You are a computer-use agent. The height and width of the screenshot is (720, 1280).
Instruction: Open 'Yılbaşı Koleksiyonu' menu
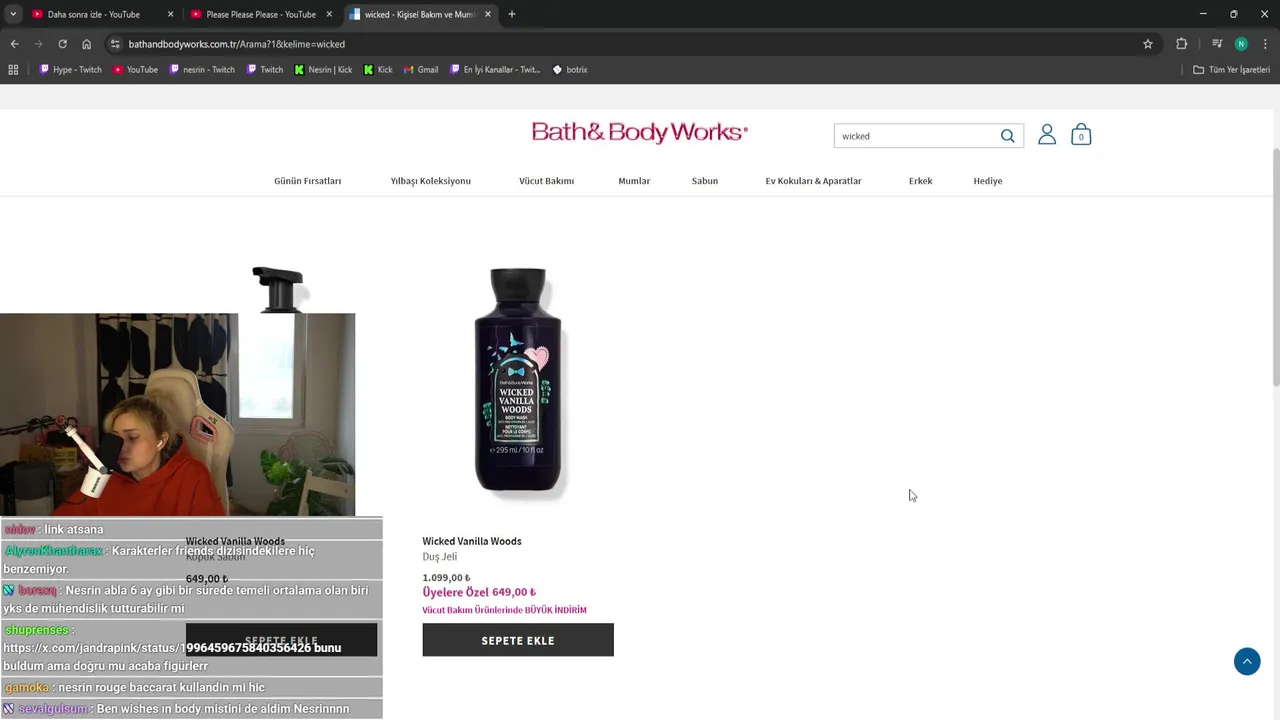point(431,181)
